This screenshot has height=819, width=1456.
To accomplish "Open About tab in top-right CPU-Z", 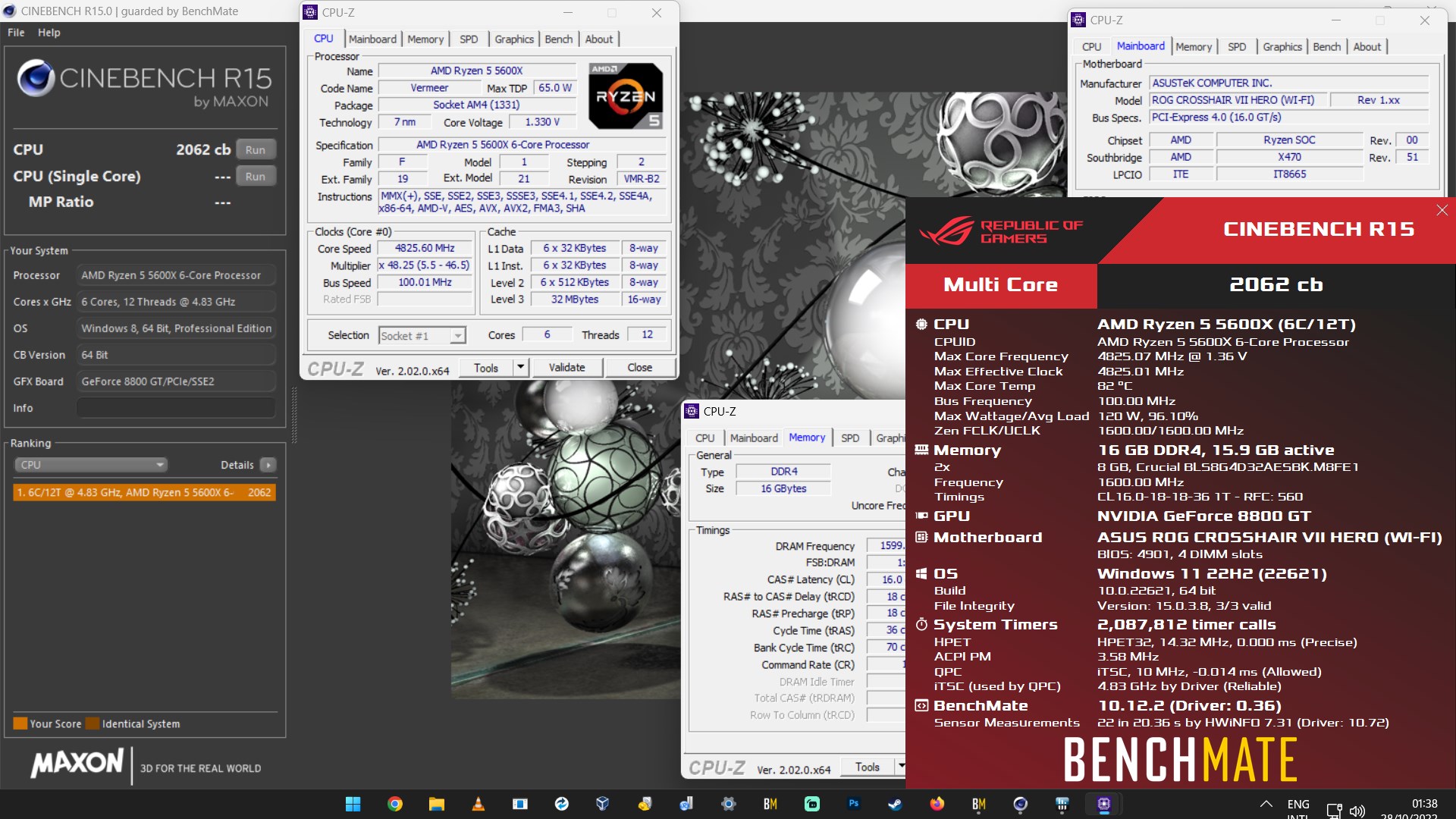I will tap(1367, 46).
